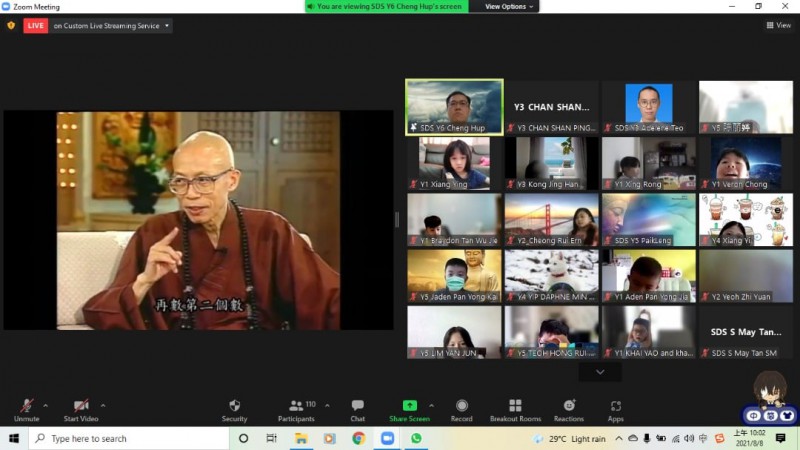Start recording with the Record button
Screen dimensions: 800x450
coord(461,406)
